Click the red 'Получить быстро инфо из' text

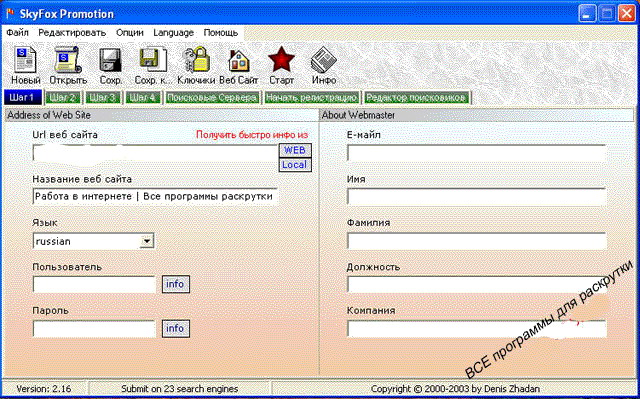coord(252,135)
